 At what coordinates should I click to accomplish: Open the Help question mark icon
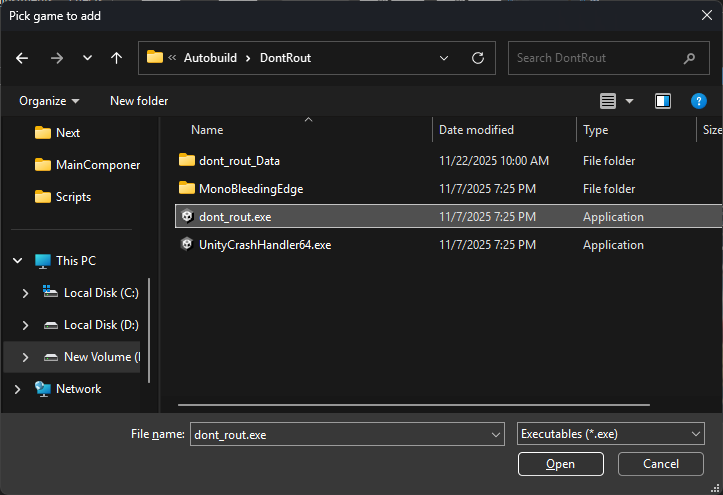(x=699, y=101)
